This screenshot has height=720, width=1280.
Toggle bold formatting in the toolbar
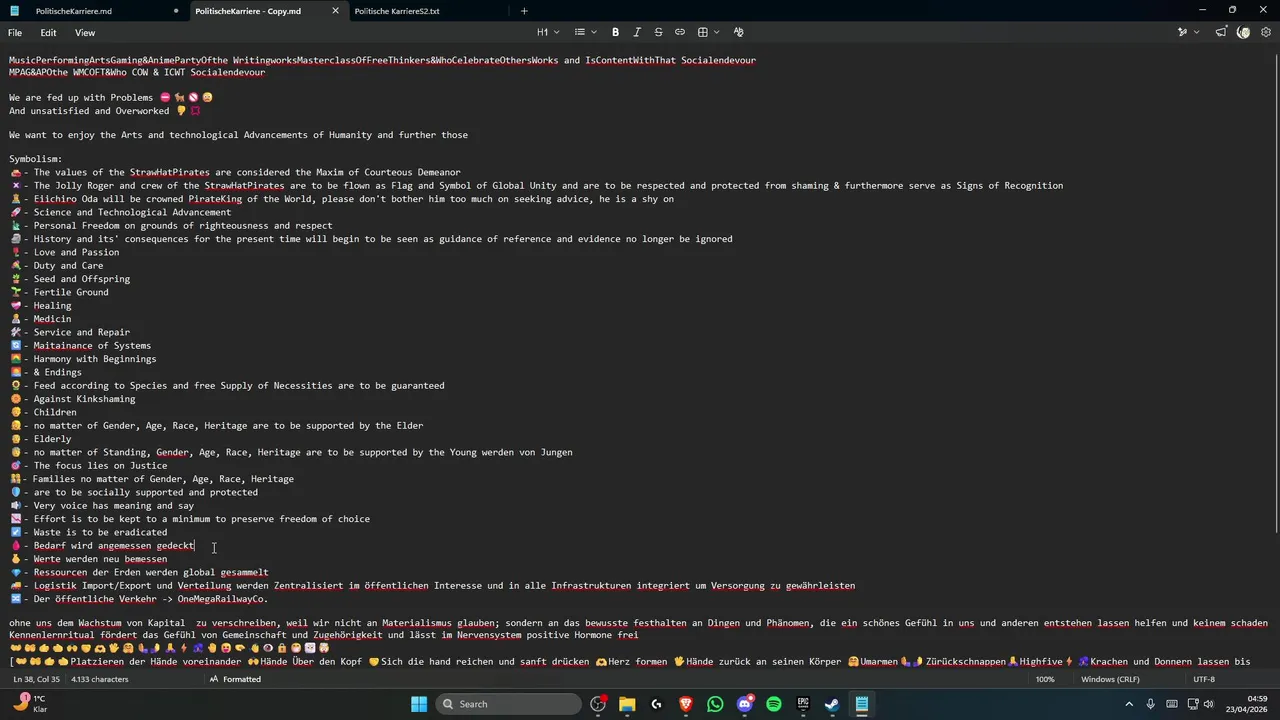(x=615, y=32)
